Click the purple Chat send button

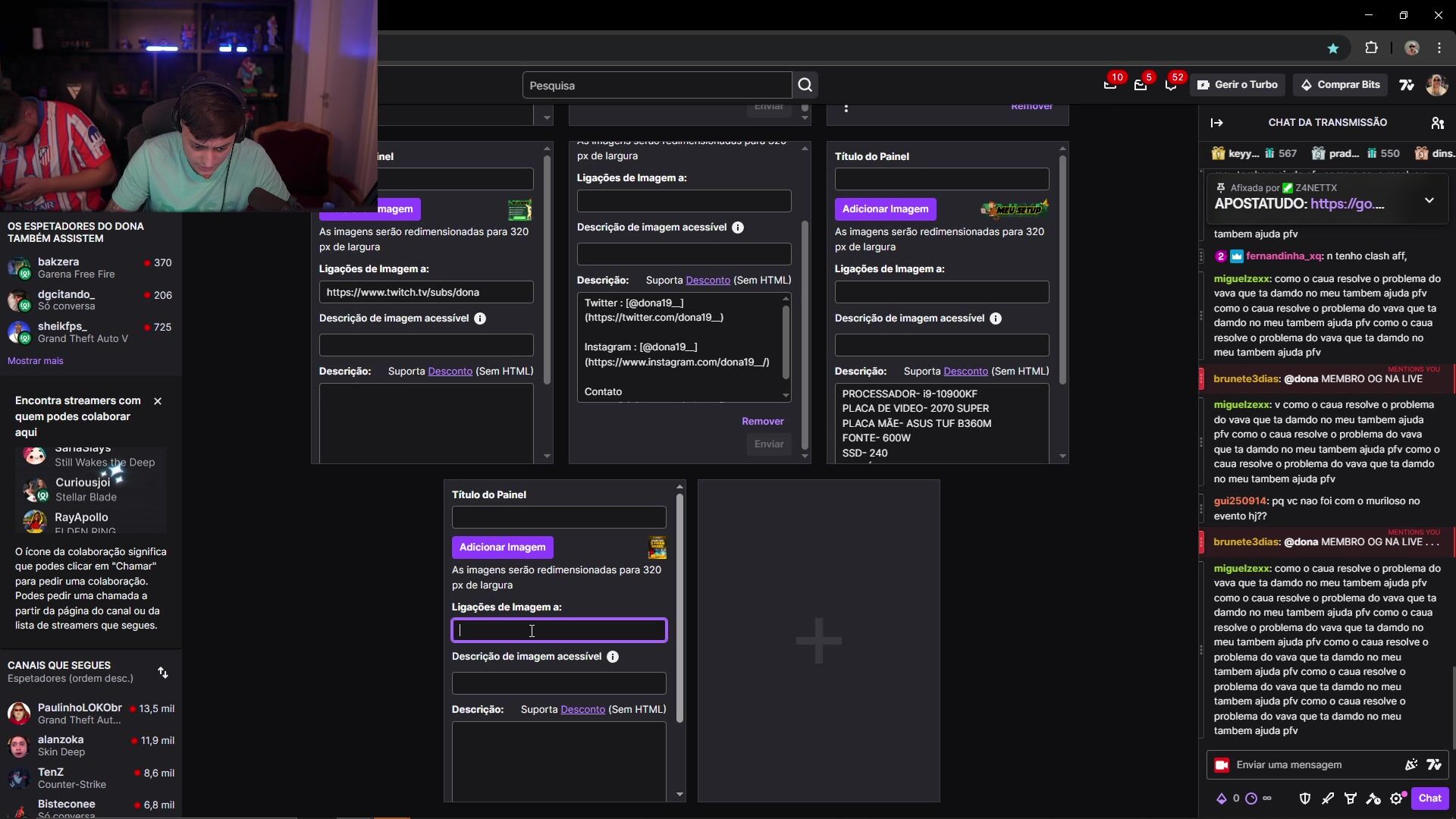click(1429, 799)
